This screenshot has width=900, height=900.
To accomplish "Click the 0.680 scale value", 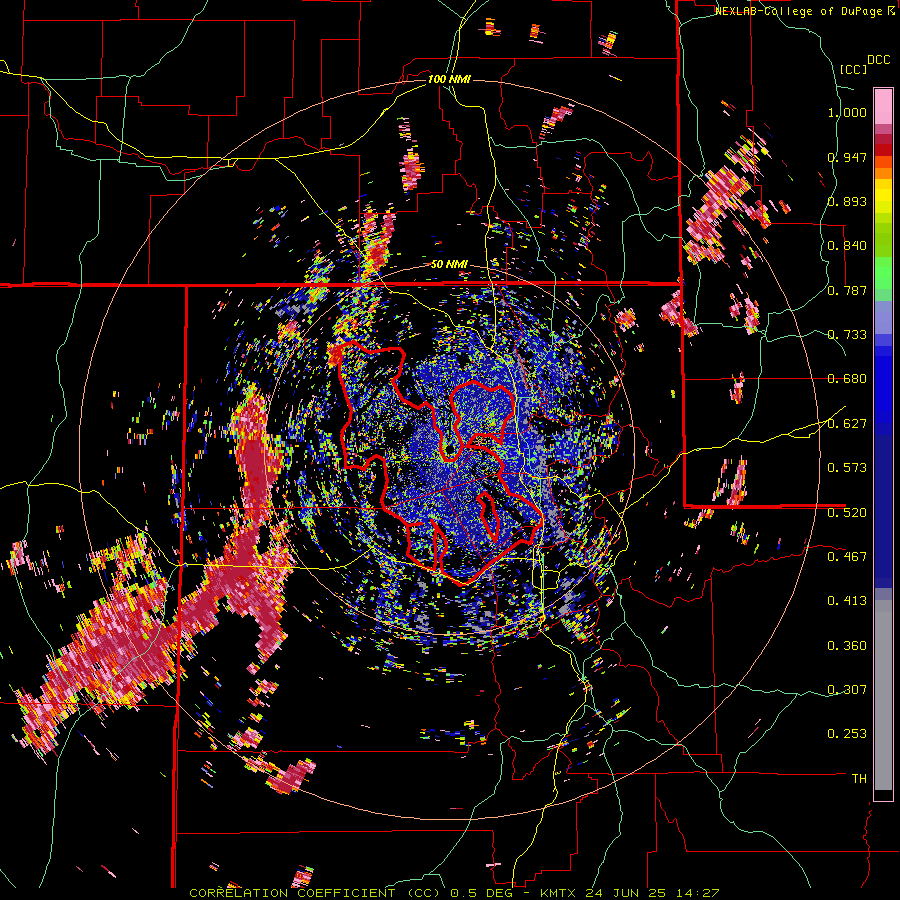I will click(x=847, y=378).
